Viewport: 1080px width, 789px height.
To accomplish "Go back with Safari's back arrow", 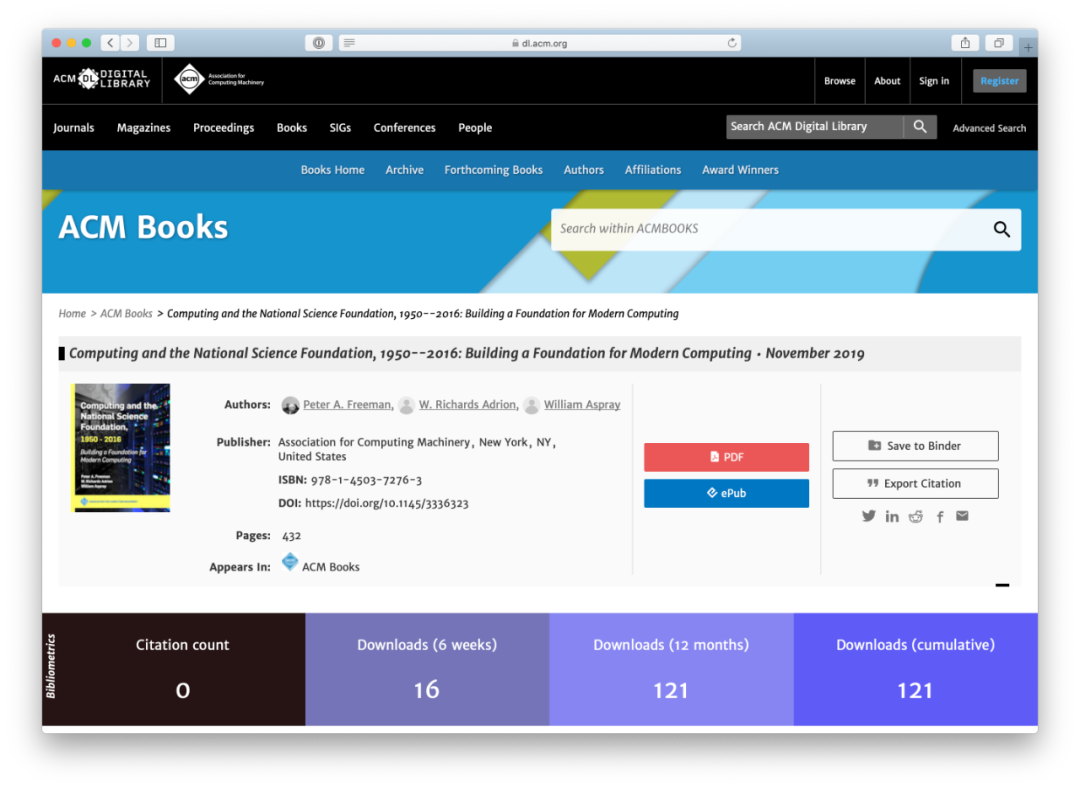I will tap(110, 43).
